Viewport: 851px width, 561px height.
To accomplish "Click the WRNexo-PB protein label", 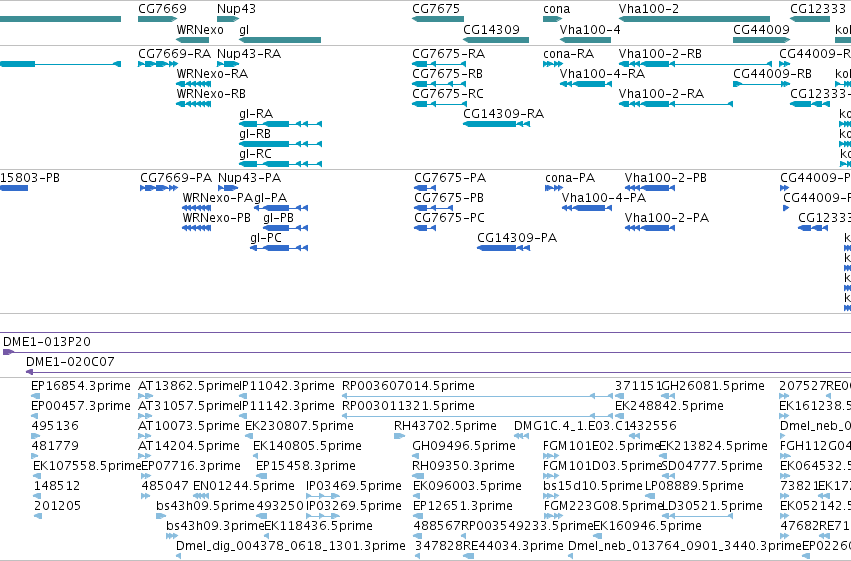I will tap(217, 218).
